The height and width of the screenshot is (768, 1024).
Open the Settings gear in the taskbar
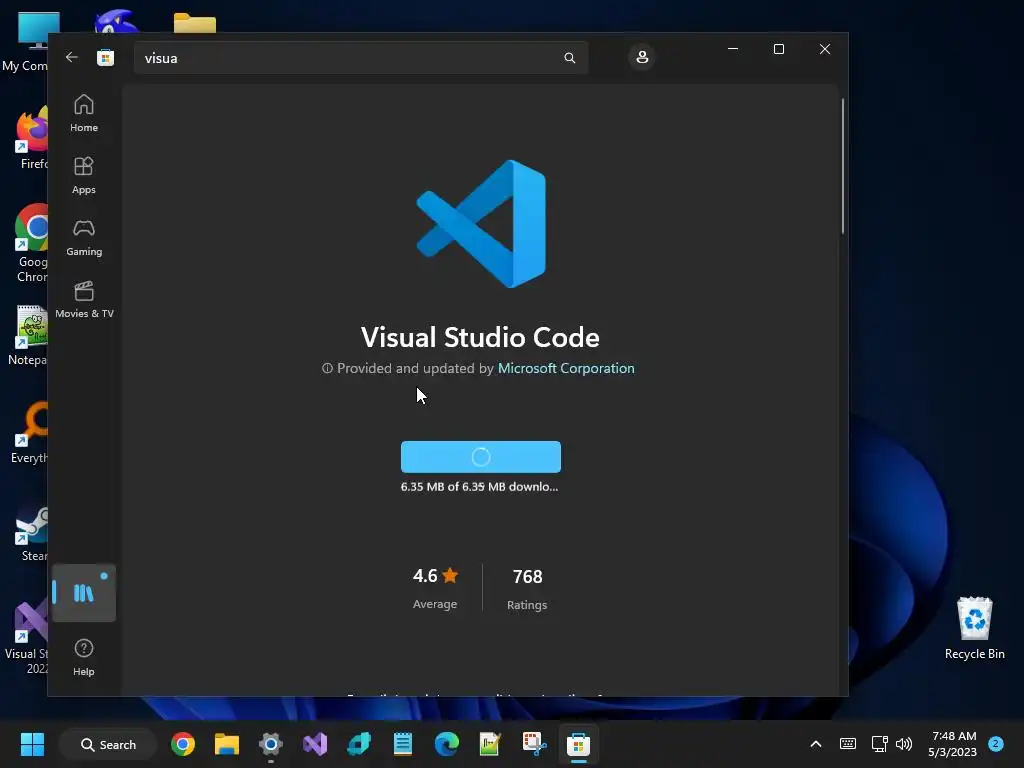point(270,744)
